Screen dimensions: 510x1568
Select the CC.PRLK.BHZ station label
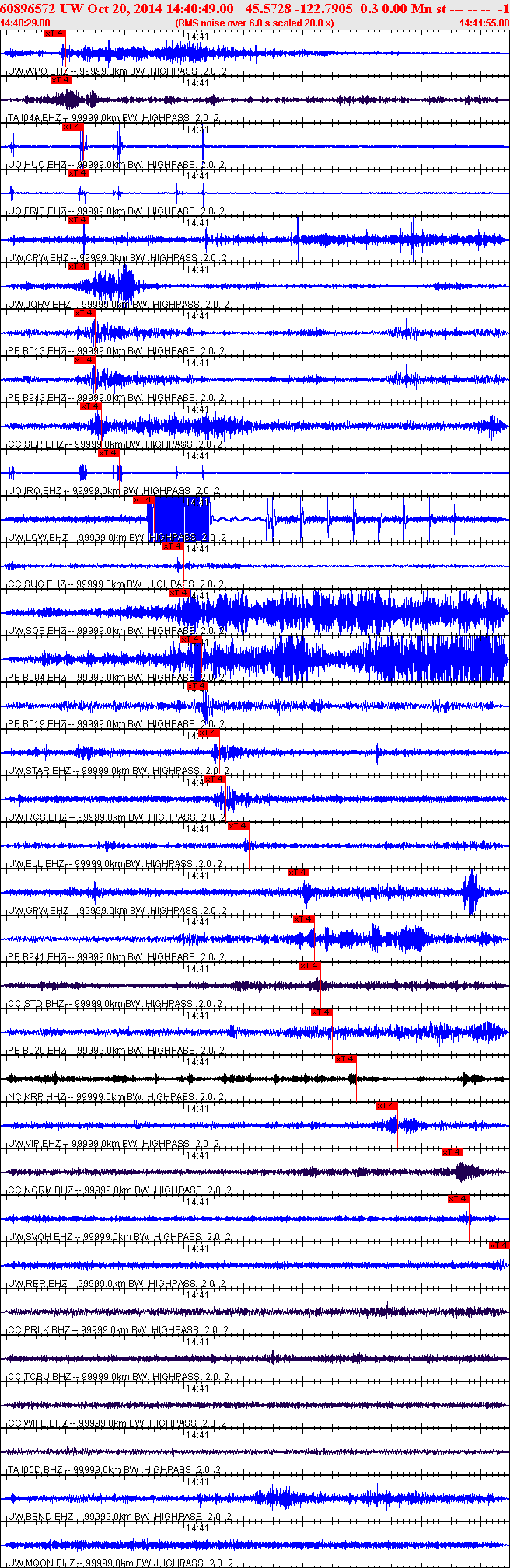pos(40,1330)
